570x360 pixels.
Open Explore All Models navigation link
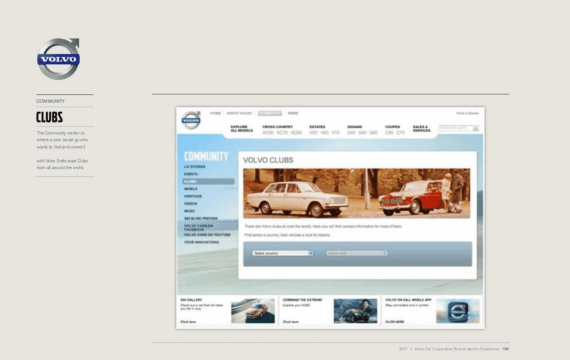pos(242,129)
